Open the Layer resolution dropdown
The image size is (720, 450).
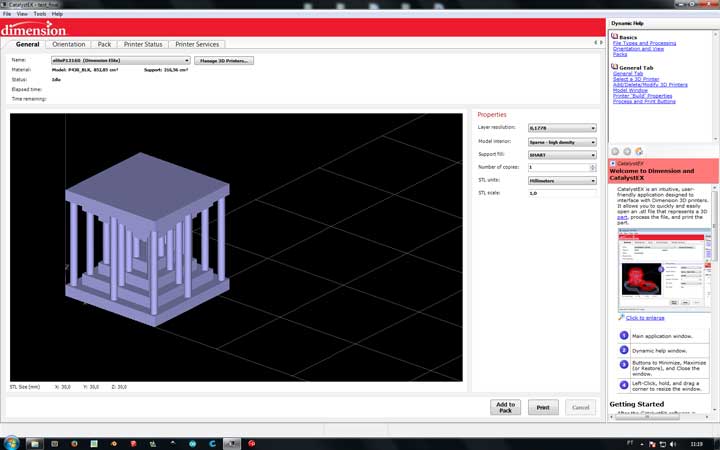(x=562, y=128)
